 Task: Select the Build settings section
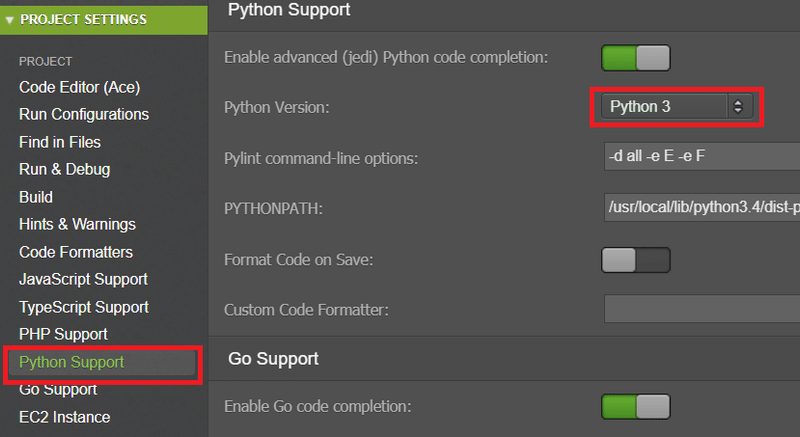coord(36,197)
